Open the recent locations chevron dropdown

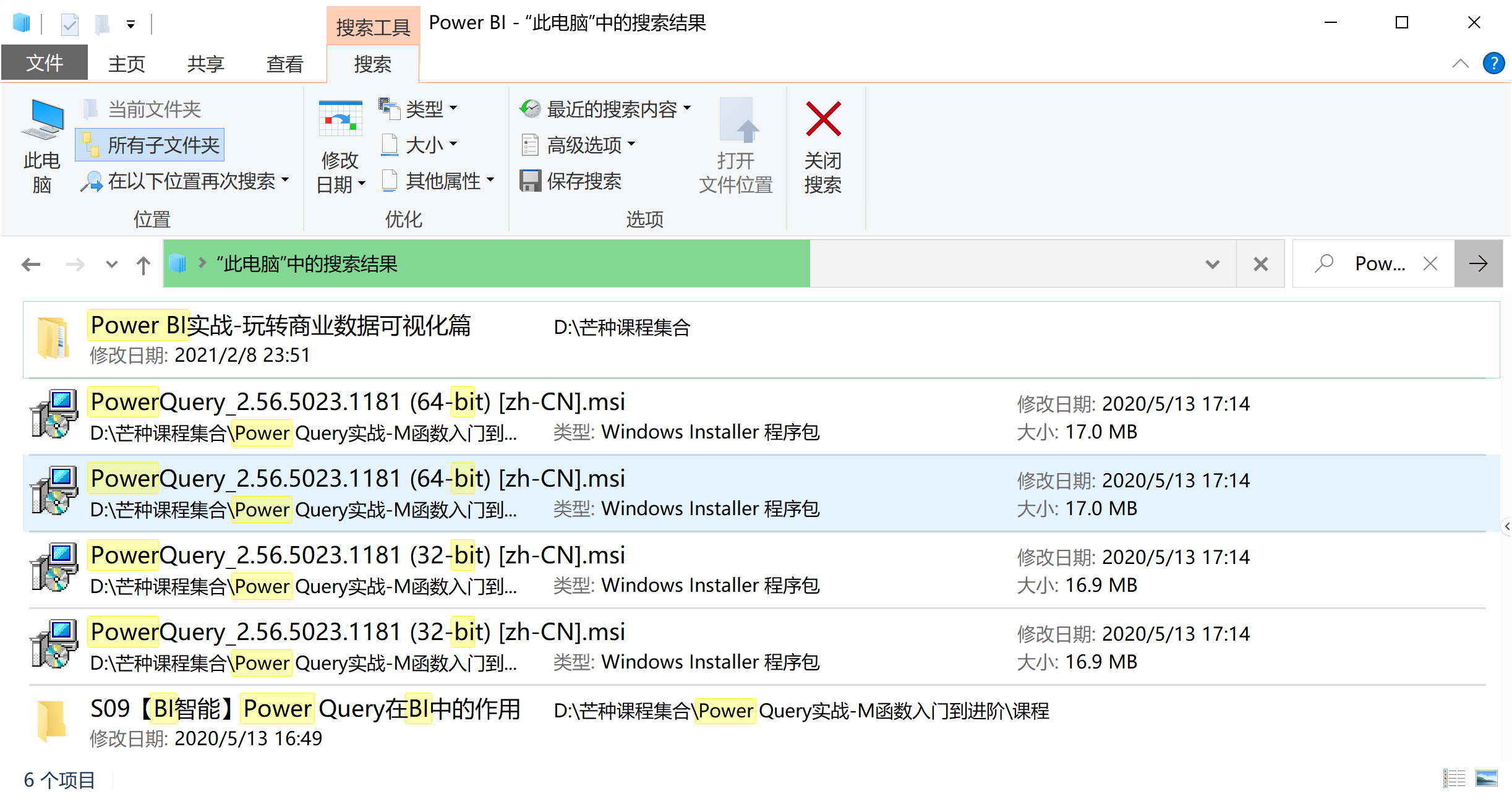click(112, 265)
